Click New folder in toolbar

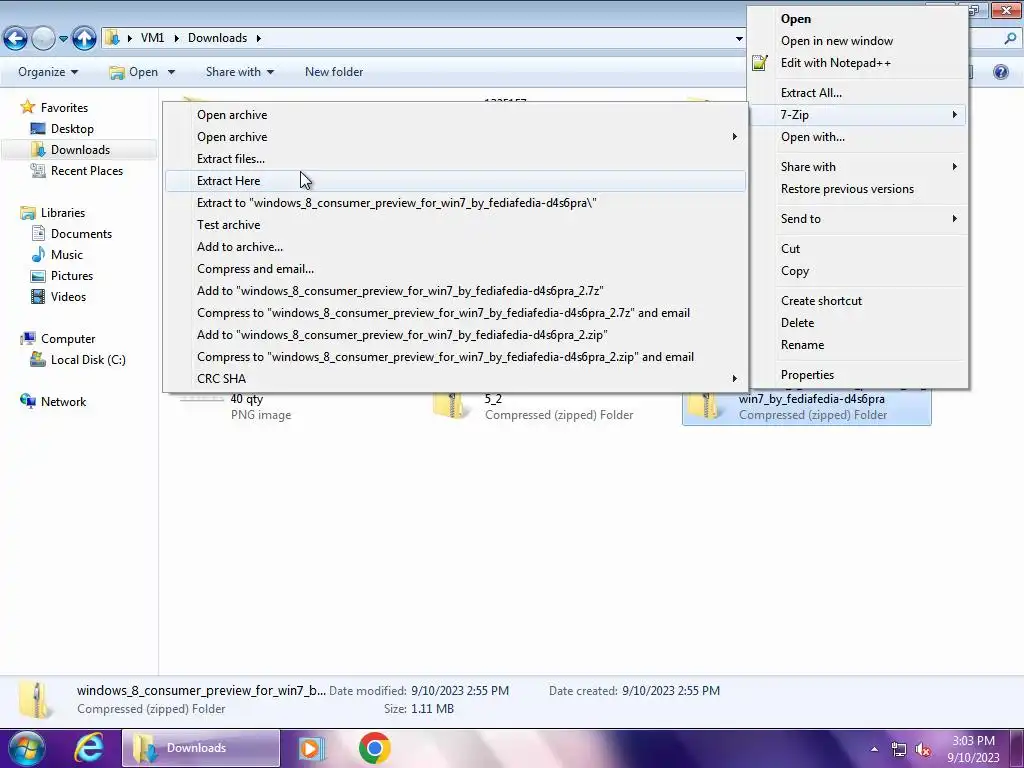coord(334,72)
